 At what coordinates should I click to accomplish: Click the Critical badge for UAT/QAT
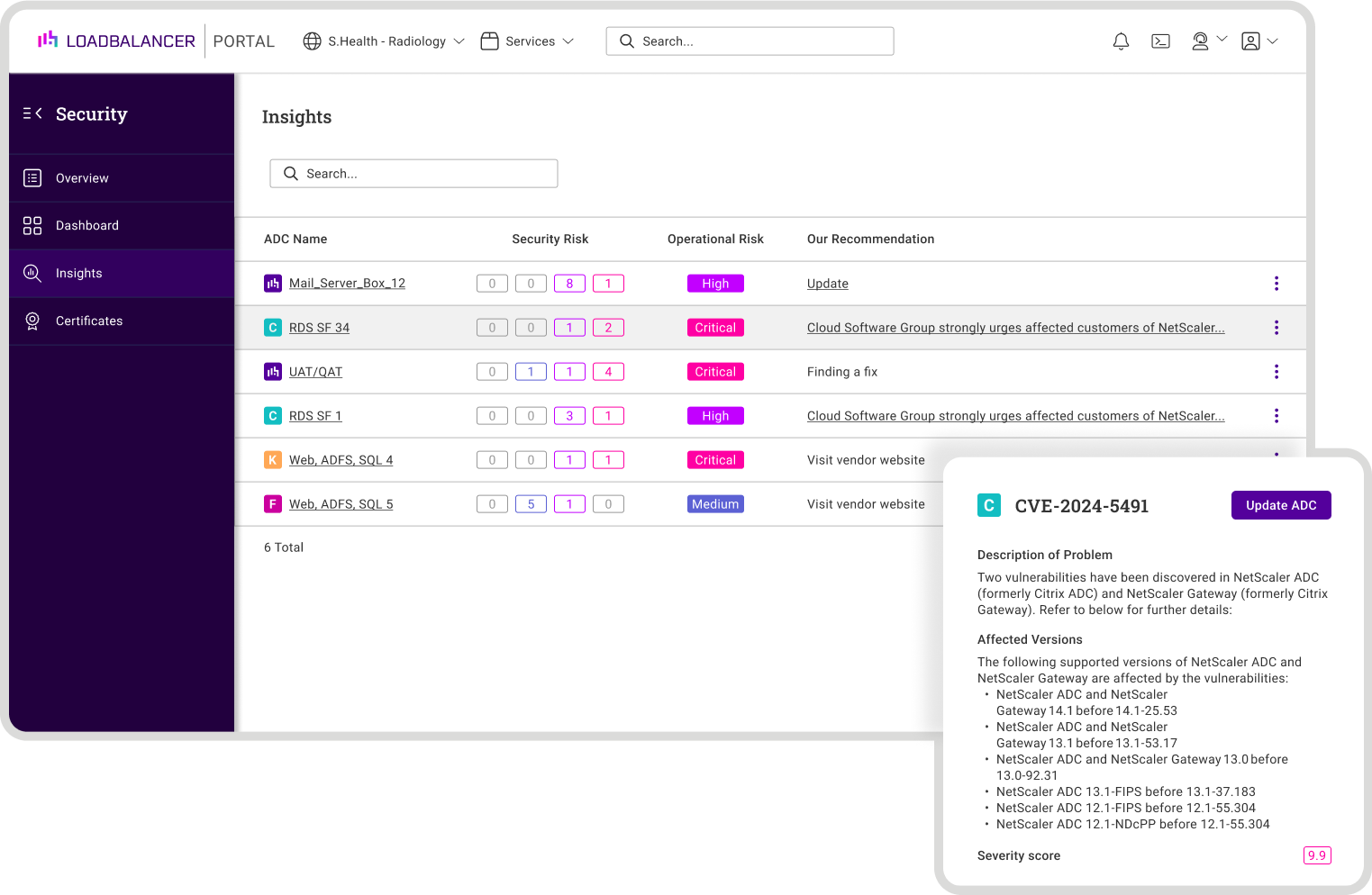pyautogui.click(x=715, y=372)
